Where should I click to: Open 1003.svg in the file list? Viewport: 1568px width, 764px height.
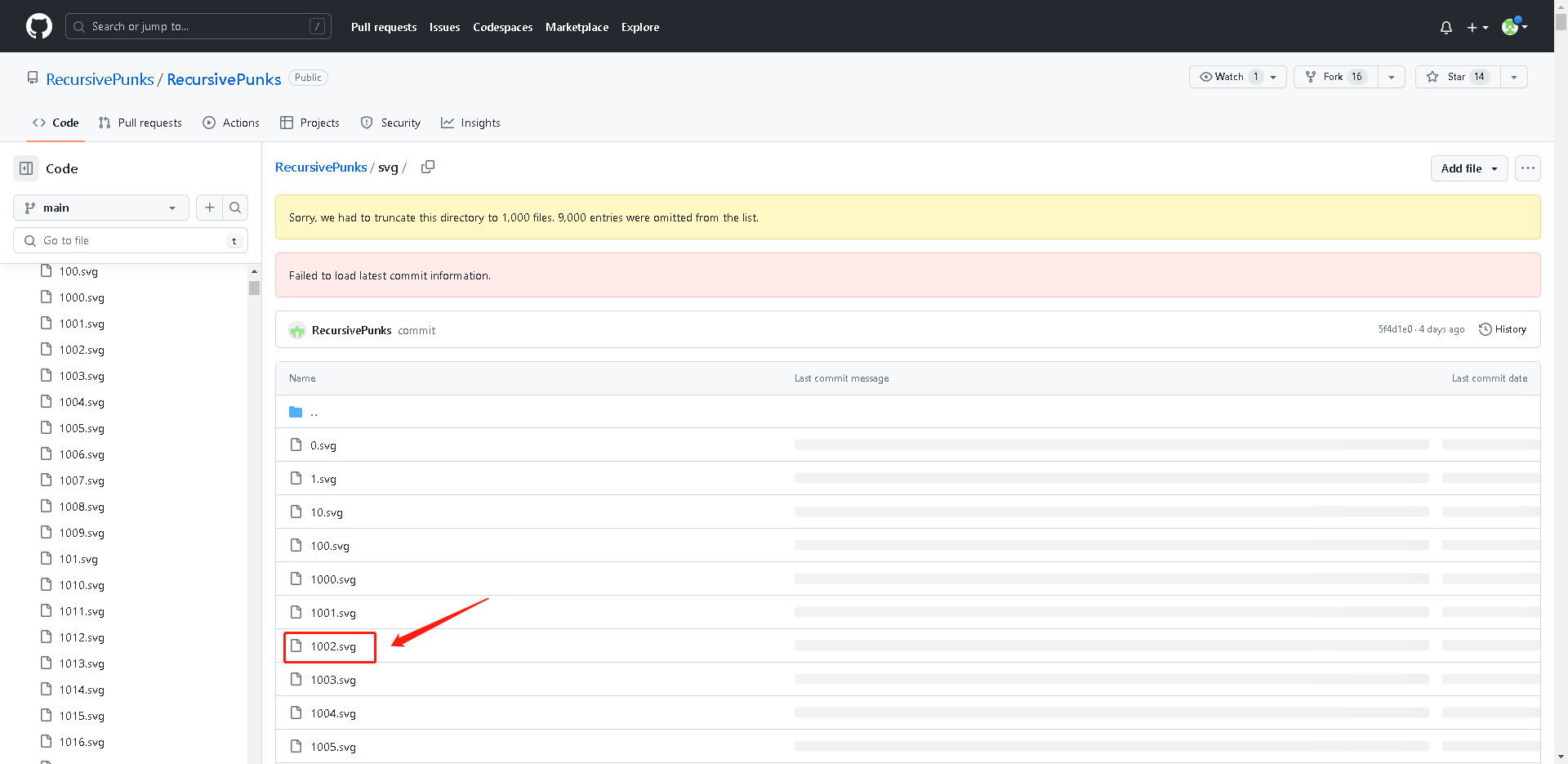click(x=333, y=680)
